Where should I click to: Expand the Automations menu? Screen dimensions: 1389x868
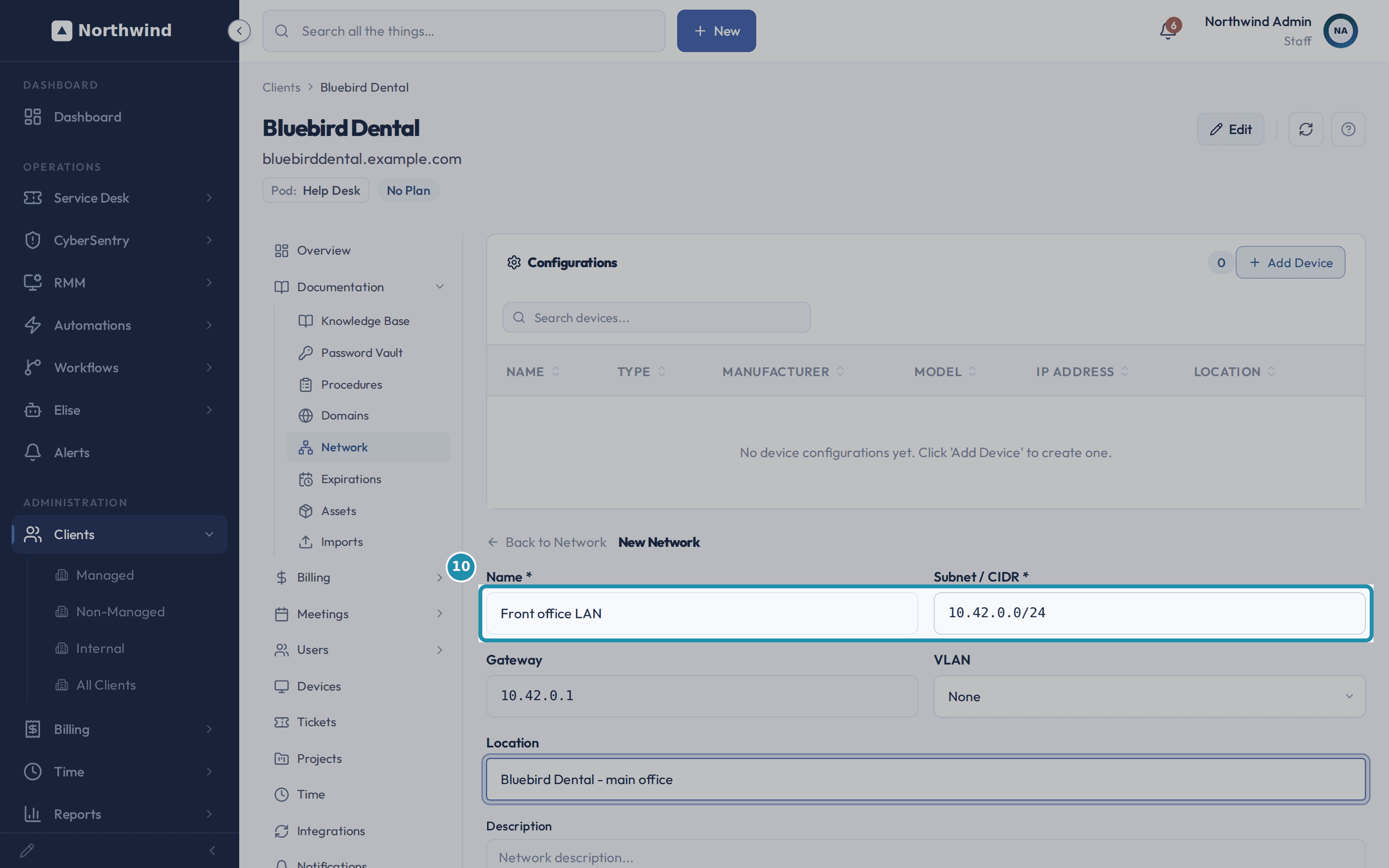tap(120, 325)
